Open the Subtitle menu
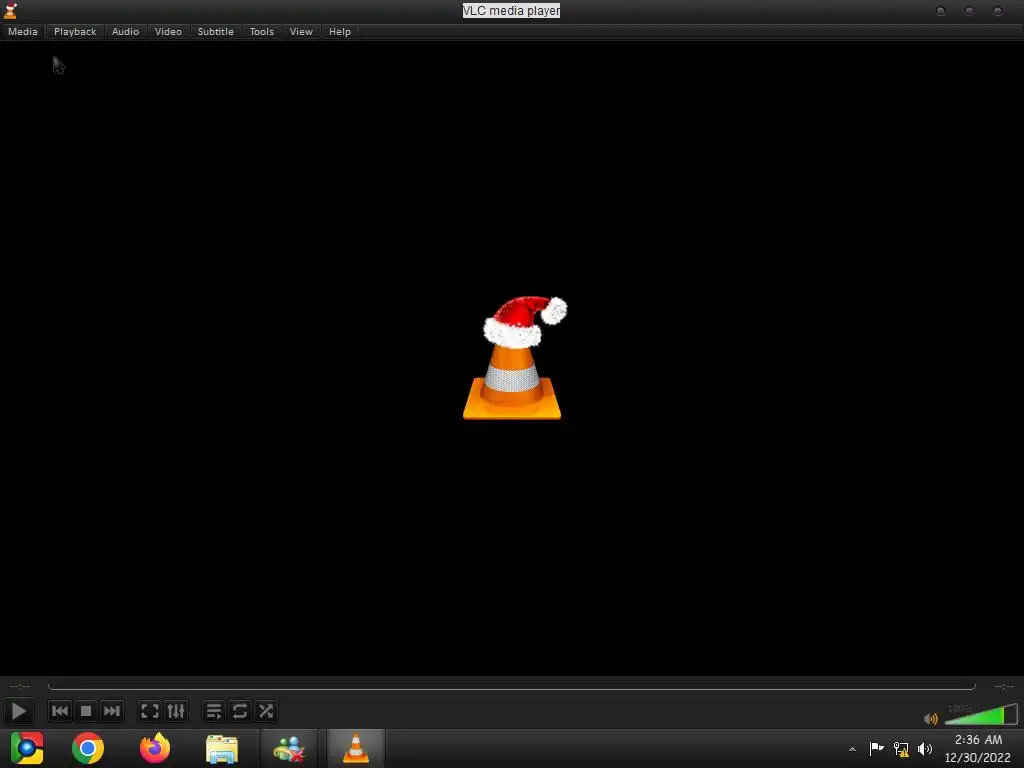This screenshot has height=768, width=1024. pos(216,31)
